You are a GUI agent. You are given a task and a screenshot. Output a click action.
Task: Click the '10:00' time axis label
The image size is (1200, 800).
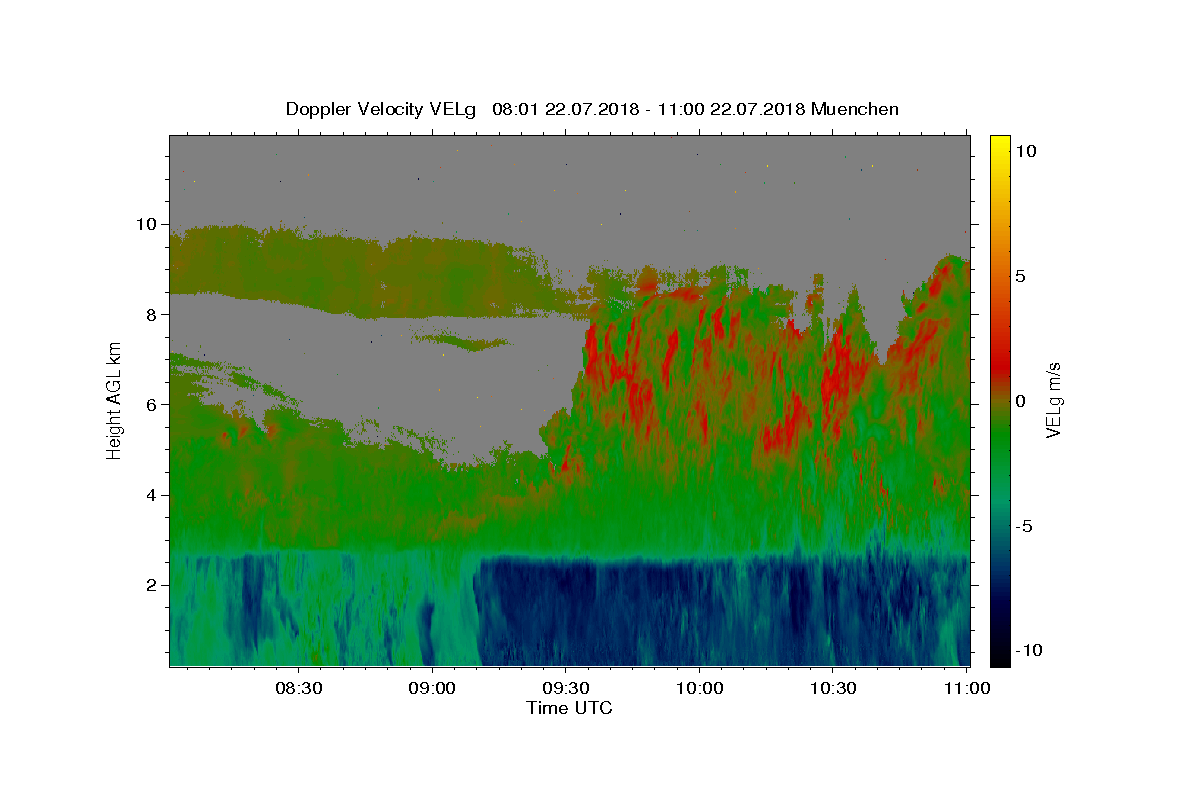tap(700, 688)
